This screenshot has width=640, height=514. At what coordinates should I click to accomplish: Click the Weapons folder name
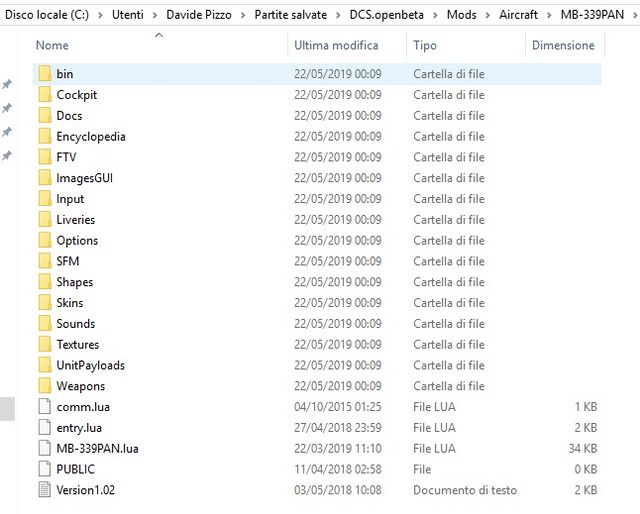point(81,386)
